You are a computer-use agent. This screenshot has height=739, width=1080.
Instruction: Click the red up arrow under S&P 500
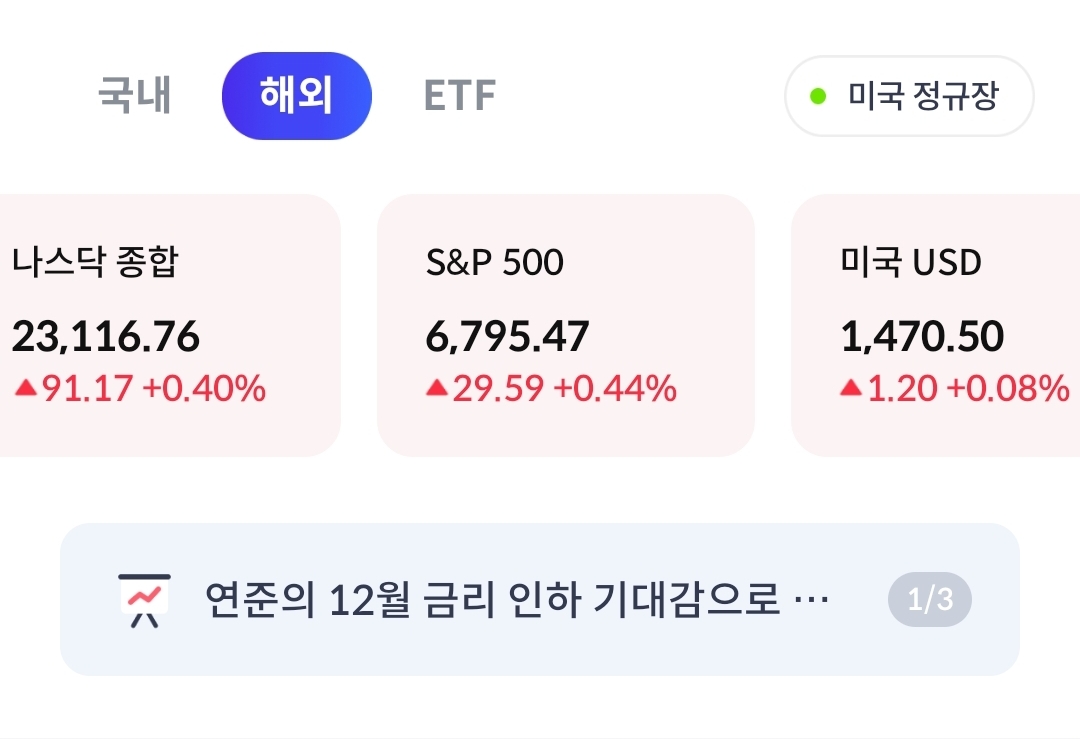[437, 388]
